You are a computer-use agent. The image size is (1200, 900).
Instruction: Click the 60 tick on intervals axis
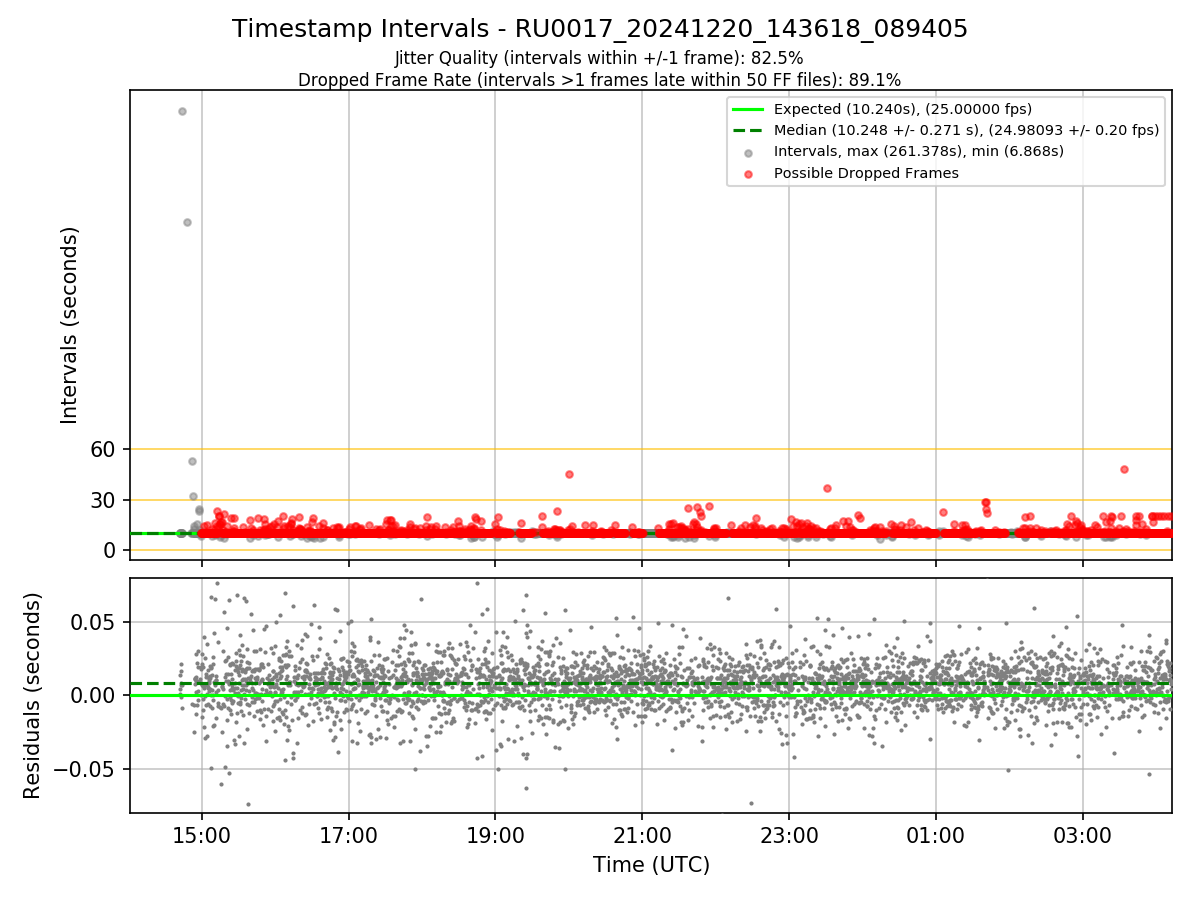[x=105, y=449]
